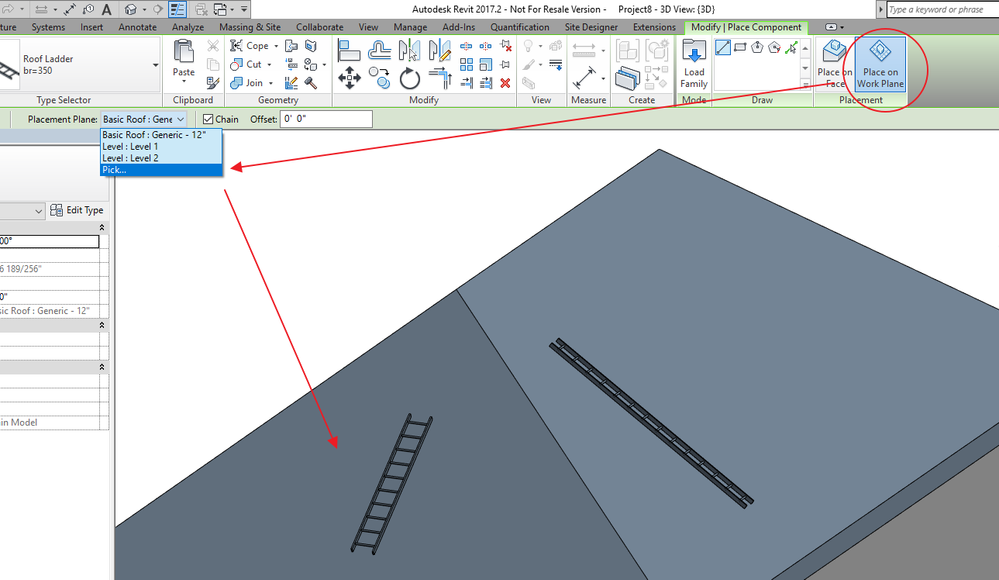Click the Rotate tool icon
Viewport: 999px width, 580px height.
pos(409,79)
